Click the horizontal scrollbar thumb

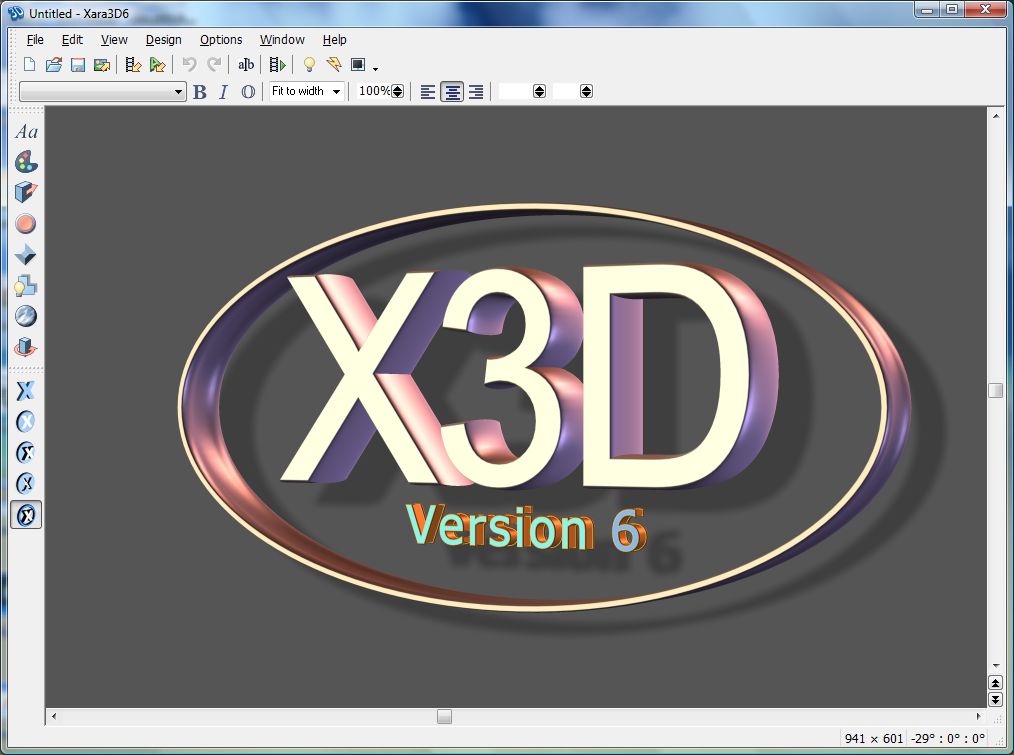click(444, 716)
